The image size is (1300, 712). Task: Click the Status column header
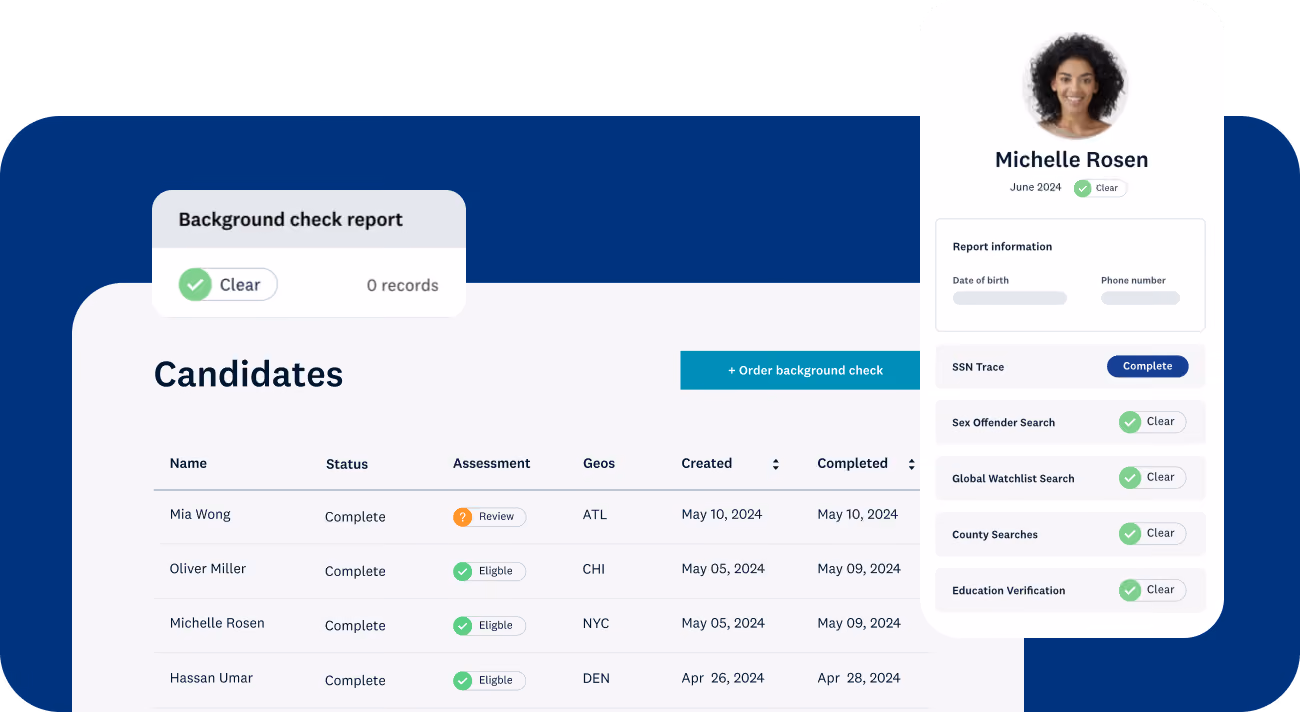(x=347, y=464)
